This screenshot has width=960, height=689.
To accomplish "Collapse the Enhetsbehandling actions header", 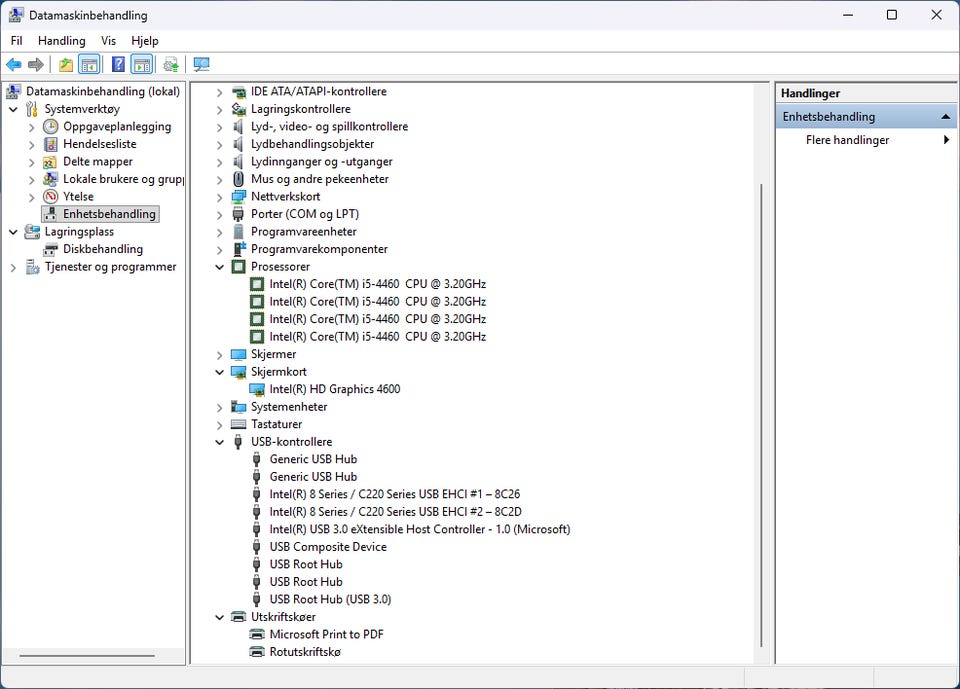I will (945, 117).
